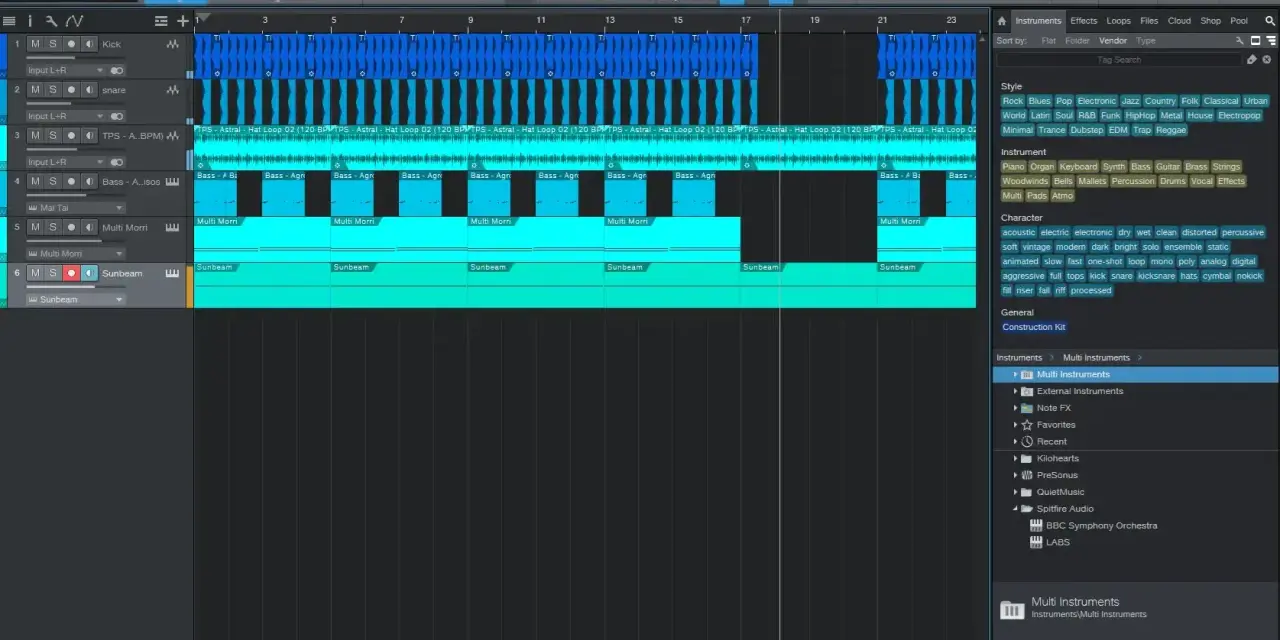Collapse the Spitfire Audio folder
This screenshot has height=640, width=1280.
(x=1015, y=509)
